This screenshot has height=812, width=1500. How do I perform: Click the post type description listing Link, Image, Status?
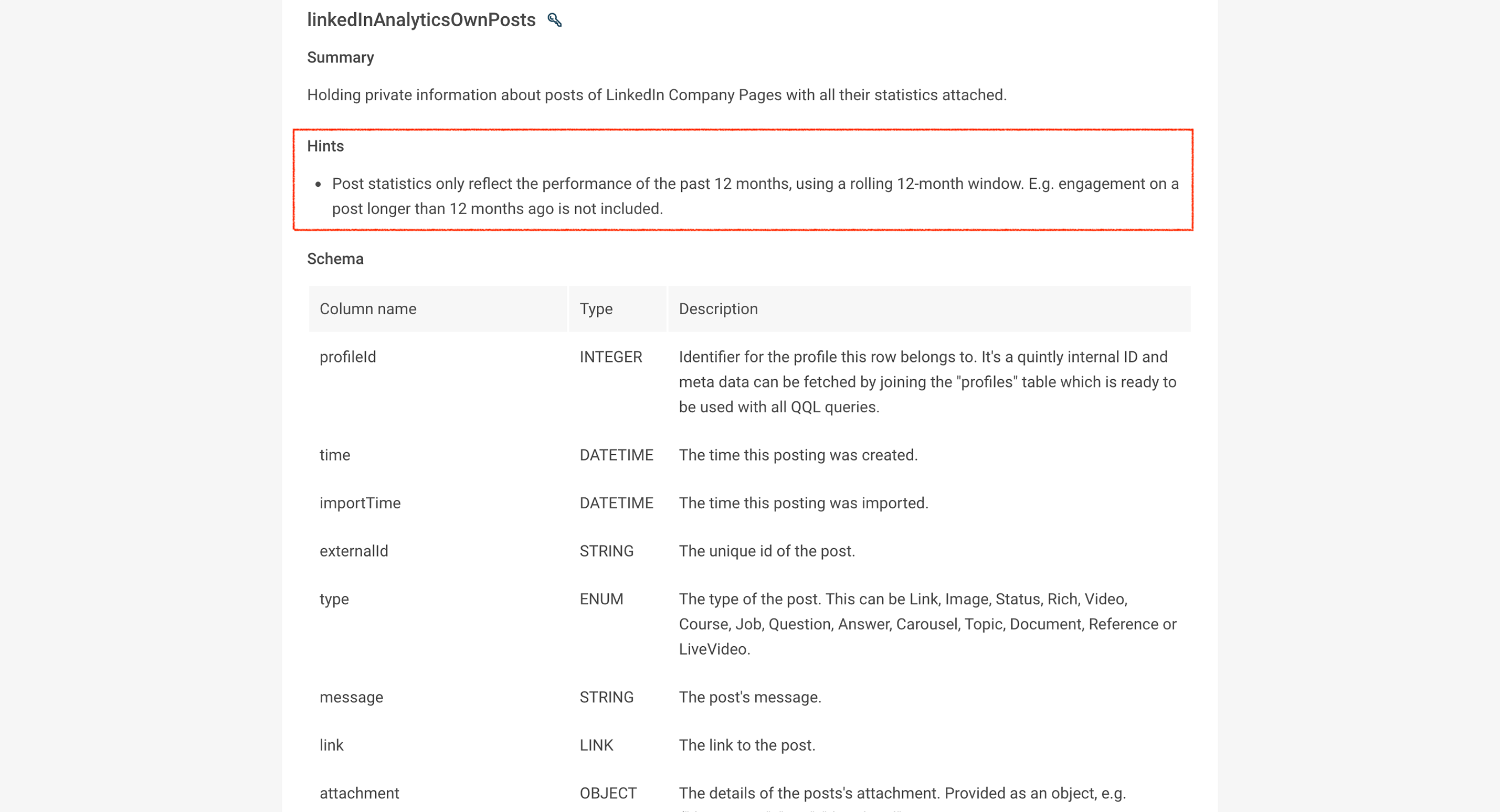click(927, 624)
